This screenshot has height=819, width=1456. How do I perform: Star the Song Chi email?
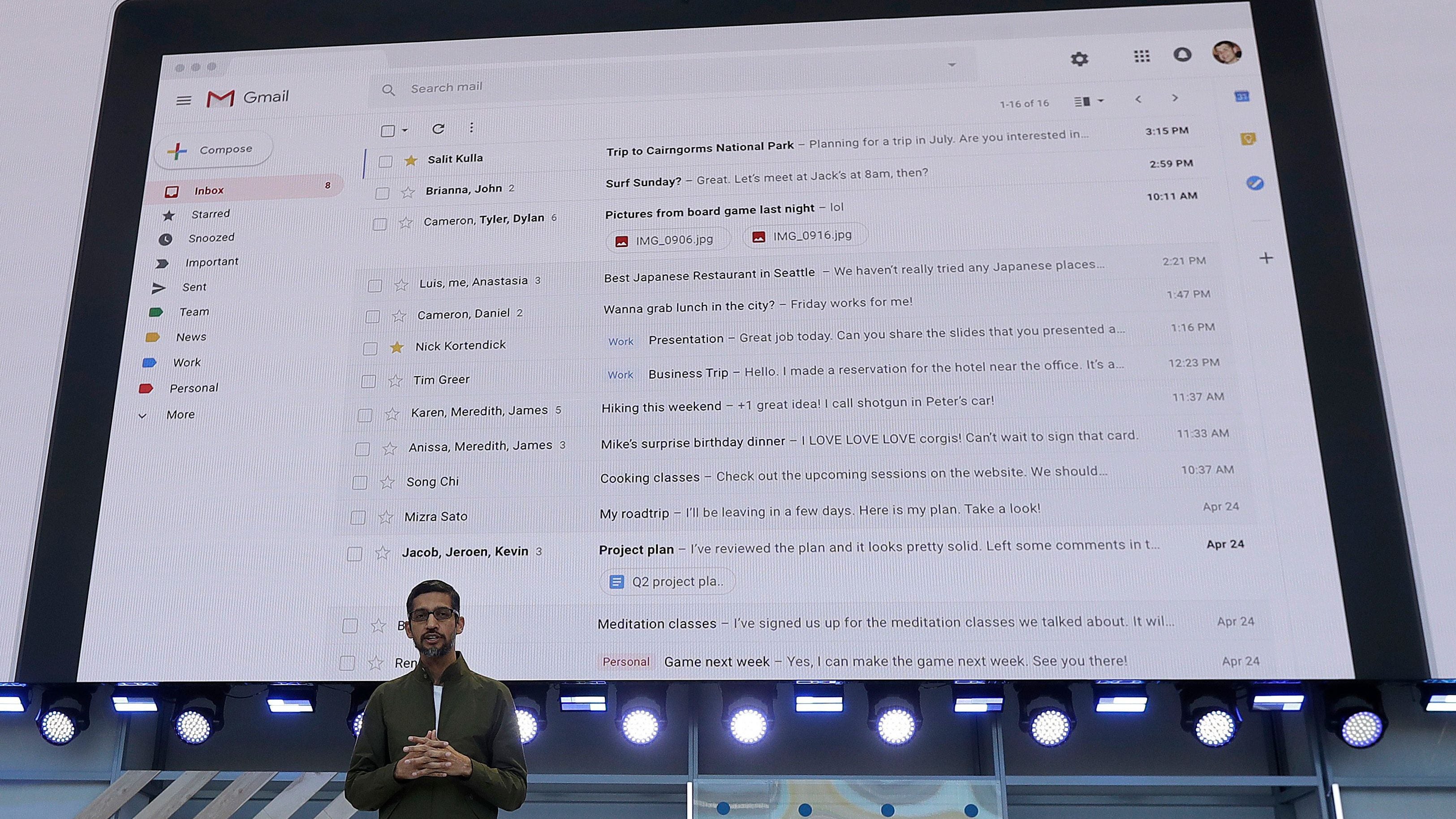387,482
